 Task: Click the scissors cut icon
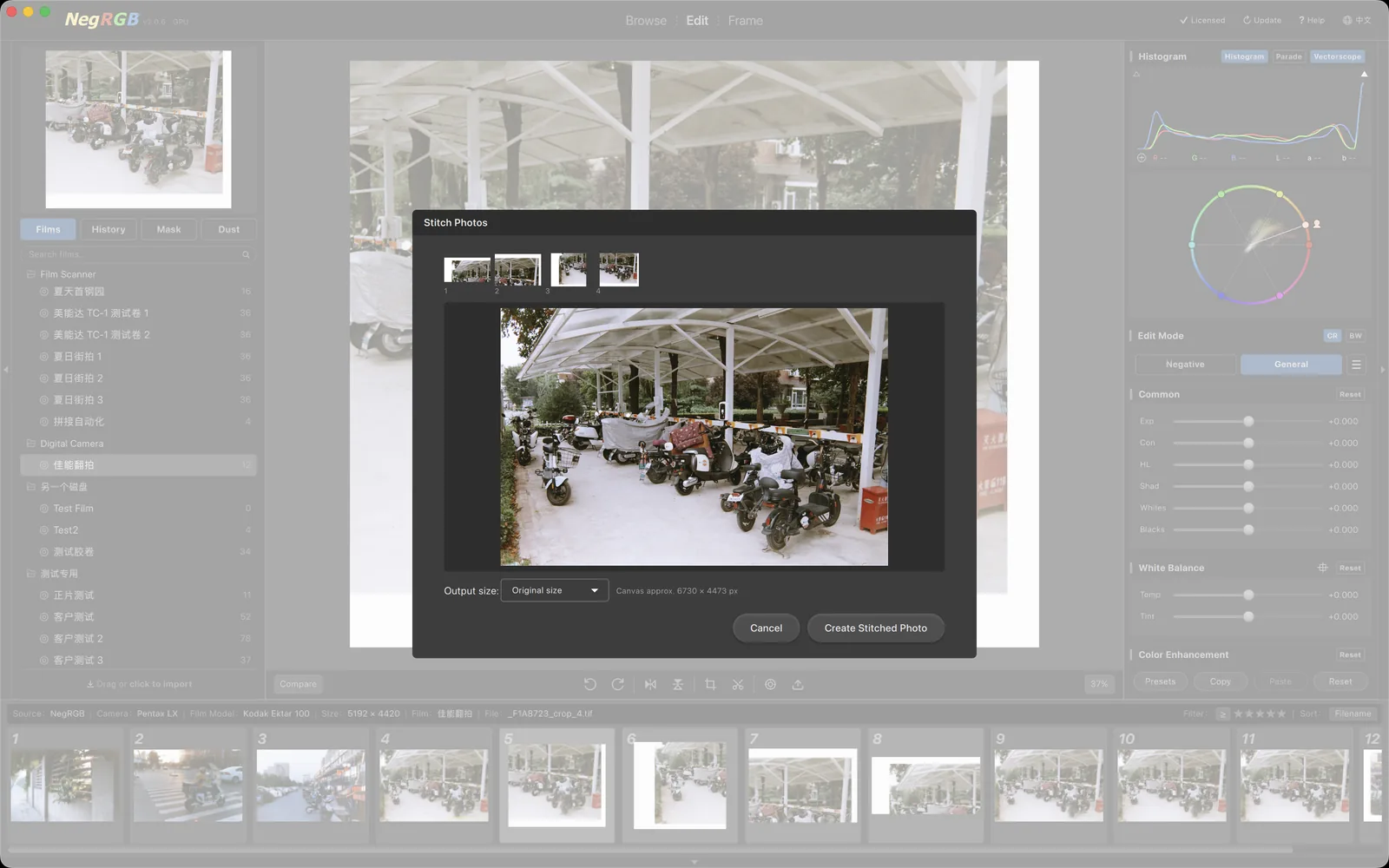click(738, 684)
